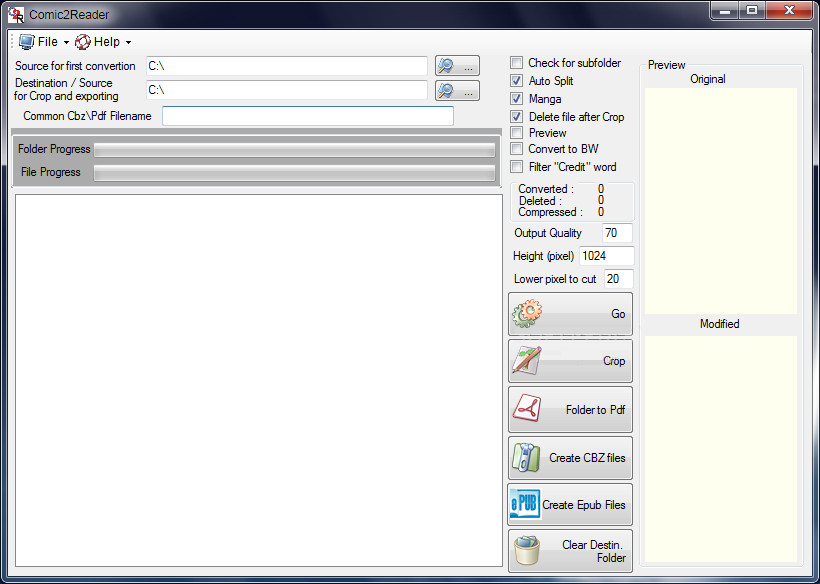820x584 pixels.
Task: Browse for the first convertion source folder
Action: pos(457,66)
